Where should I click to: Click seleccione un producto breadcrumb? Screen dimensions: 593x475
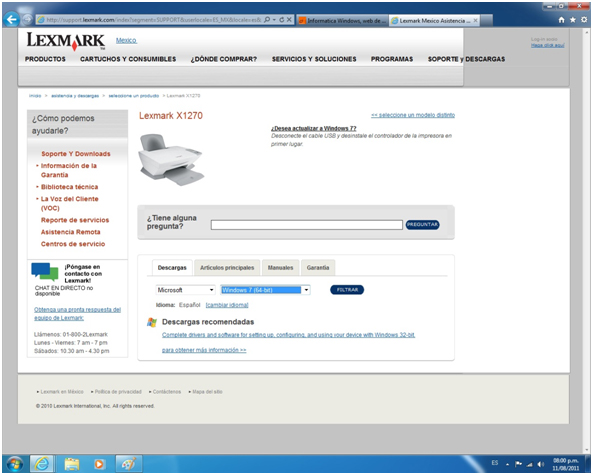tap(134, 96)
